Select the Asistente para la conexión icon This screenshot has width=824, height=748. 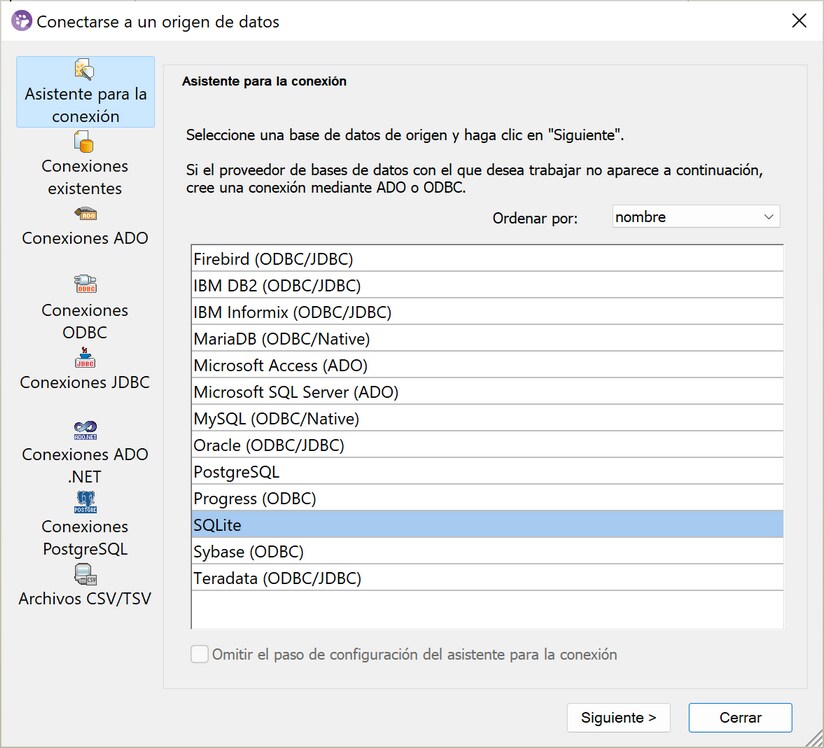coord(85,70)
